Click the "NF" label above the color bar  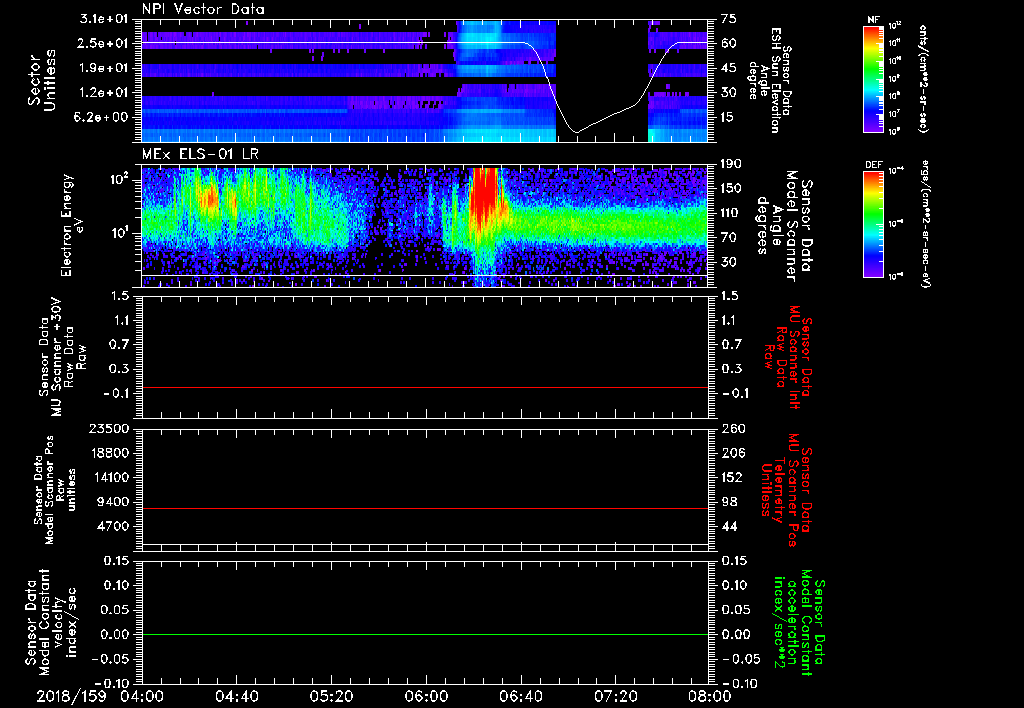(x=873, y=20)
